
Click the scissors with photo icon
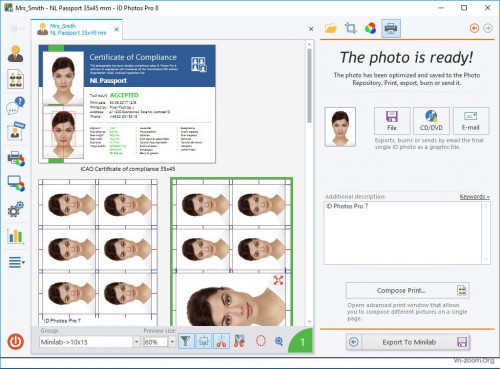(x=239, y=341)
